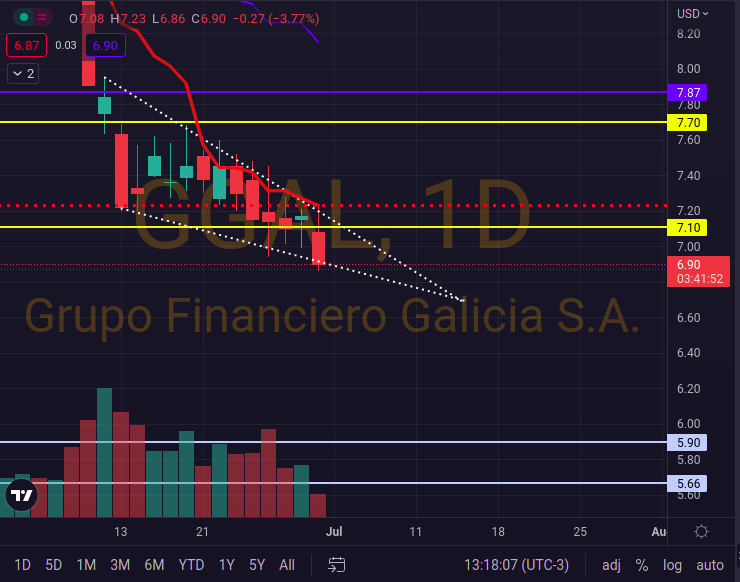Select the YTD time range
The image size is (740, 582).
click(x=191, y=565)
